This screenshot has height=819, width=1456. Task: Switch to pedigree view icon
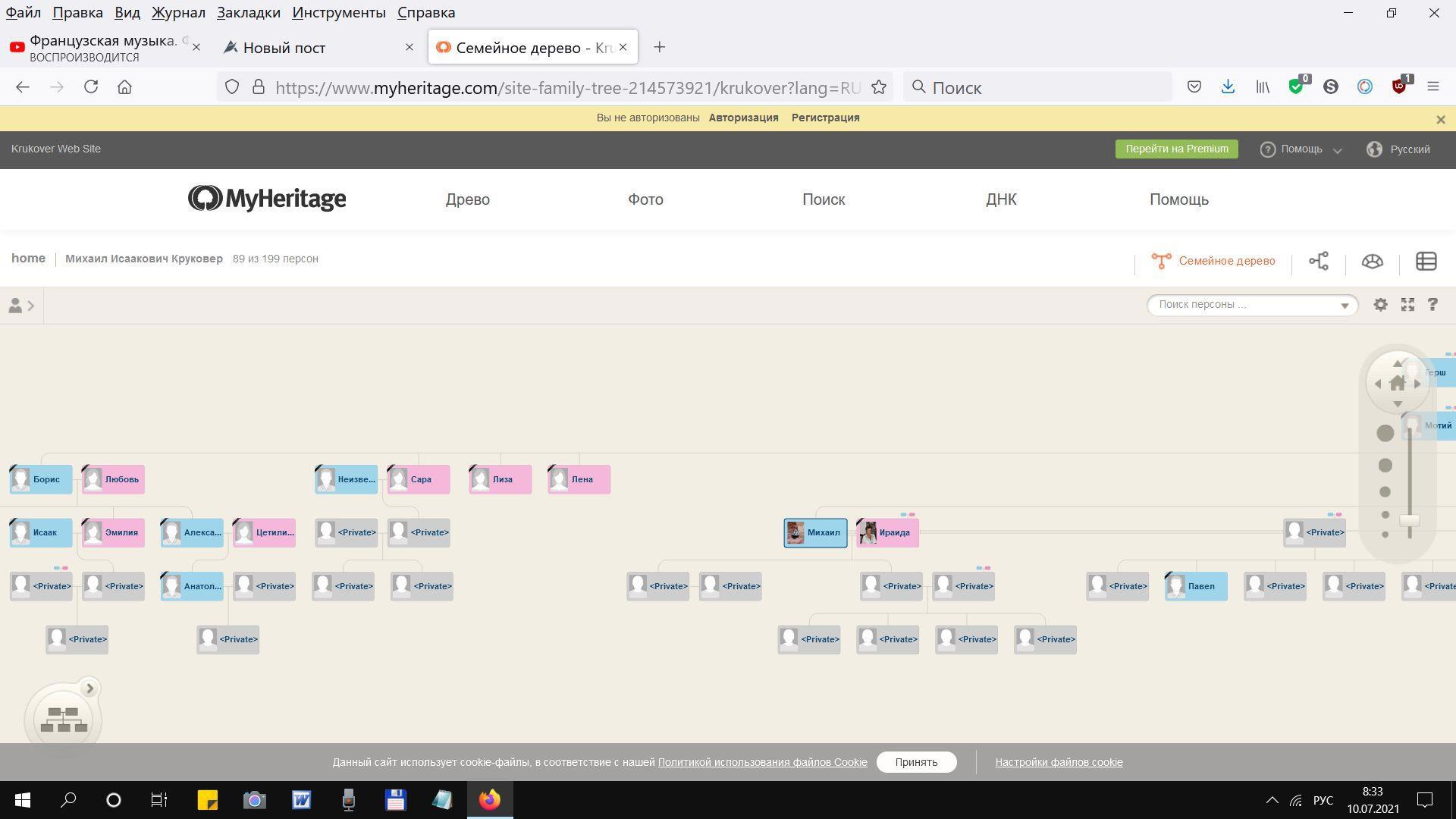pyautogui.click(x=1319, y=262)
